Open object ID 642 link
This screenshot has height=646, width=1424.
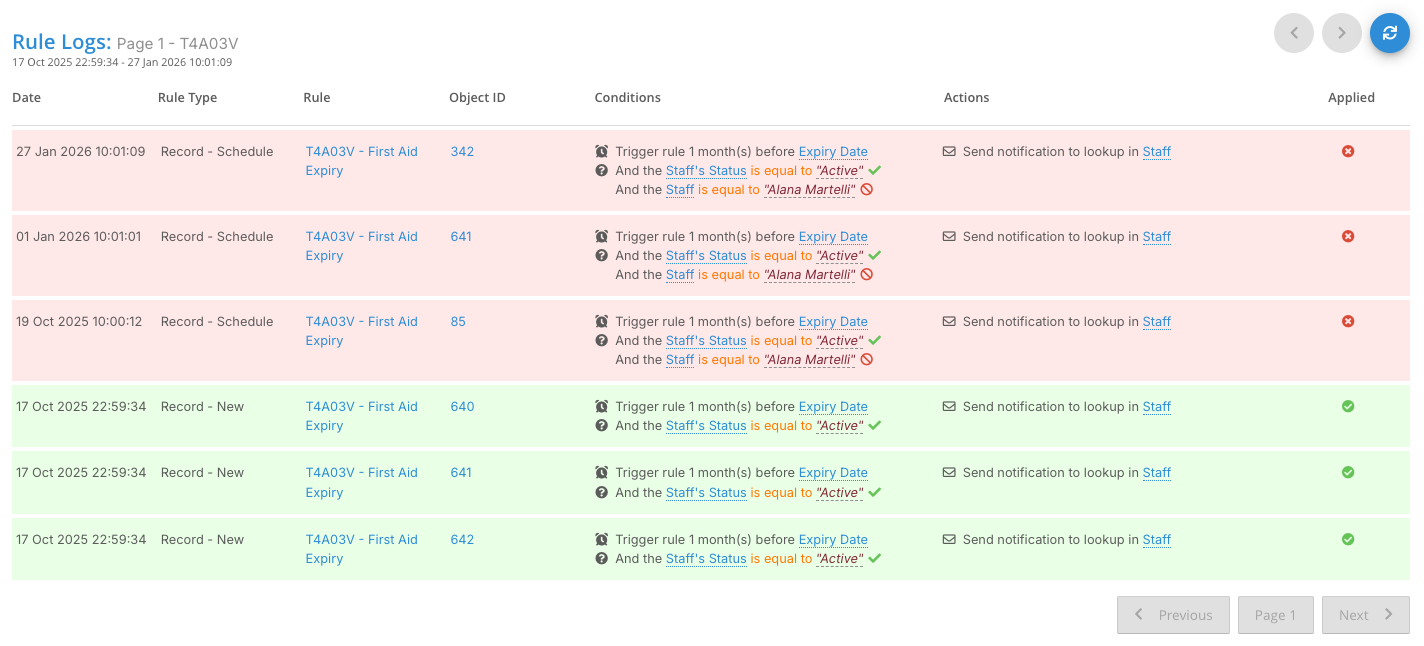click(x=462, y=540)
